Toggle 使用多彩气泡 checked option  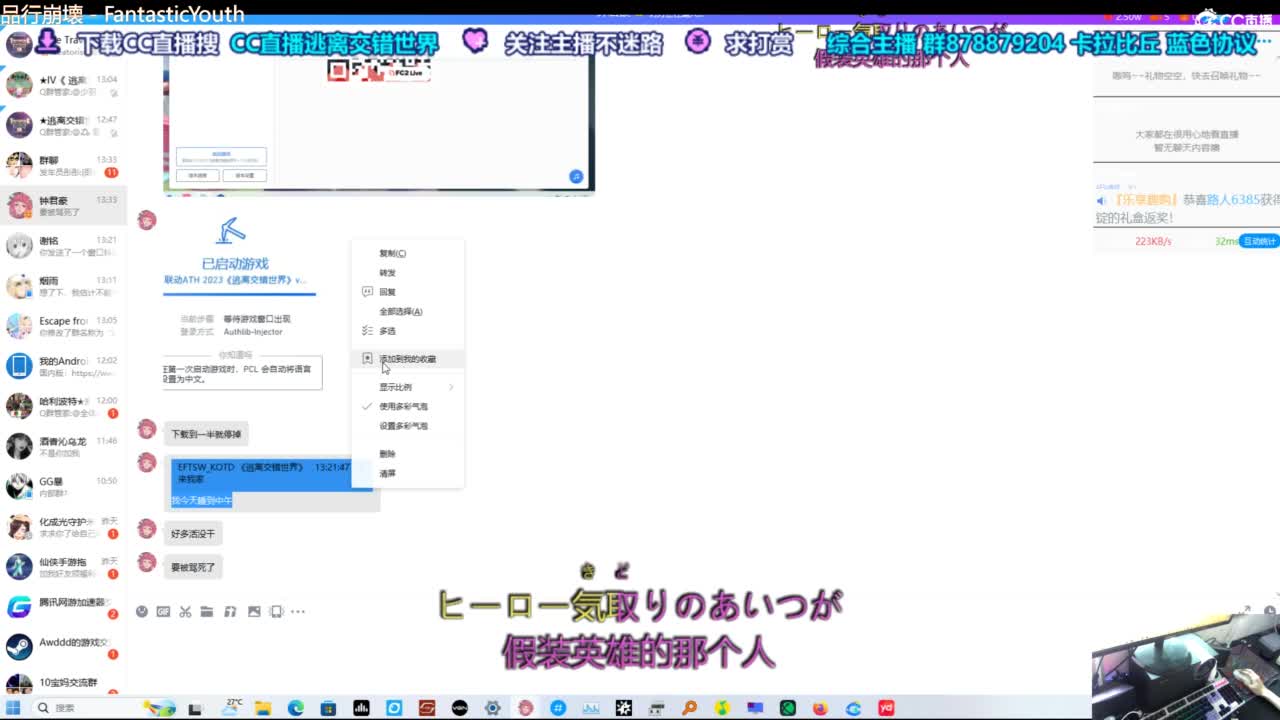point(408,406)
